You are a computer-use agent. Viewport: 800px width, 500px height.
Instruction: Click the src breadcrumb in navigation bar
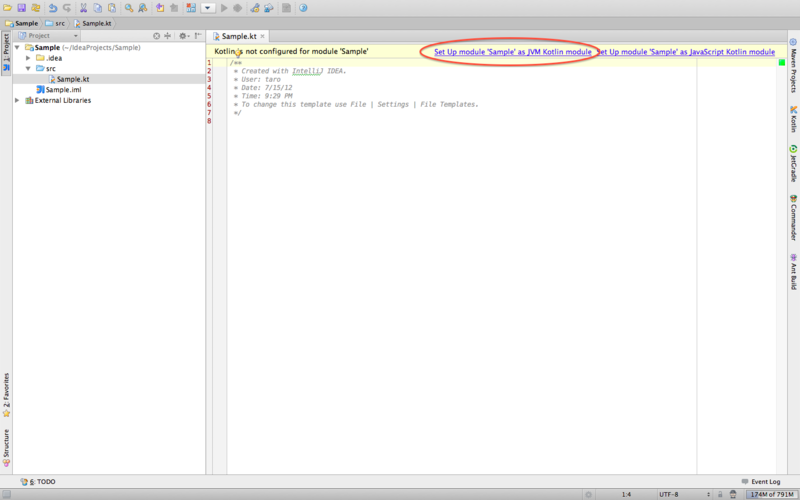click(x=55, y=23)
